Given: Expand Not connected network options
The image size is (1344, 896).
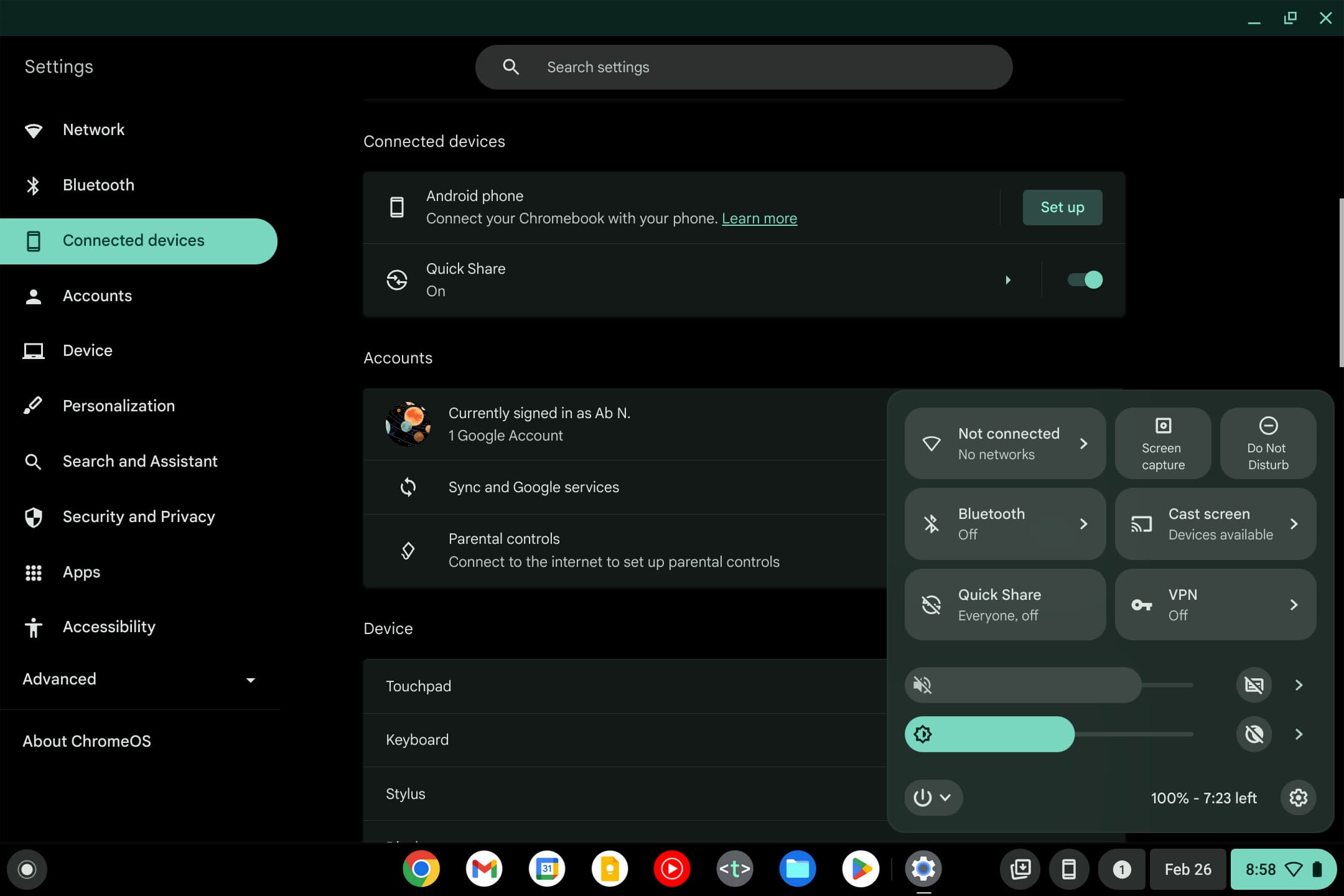Looking at the screenshot, I should tap(1084, 443).
